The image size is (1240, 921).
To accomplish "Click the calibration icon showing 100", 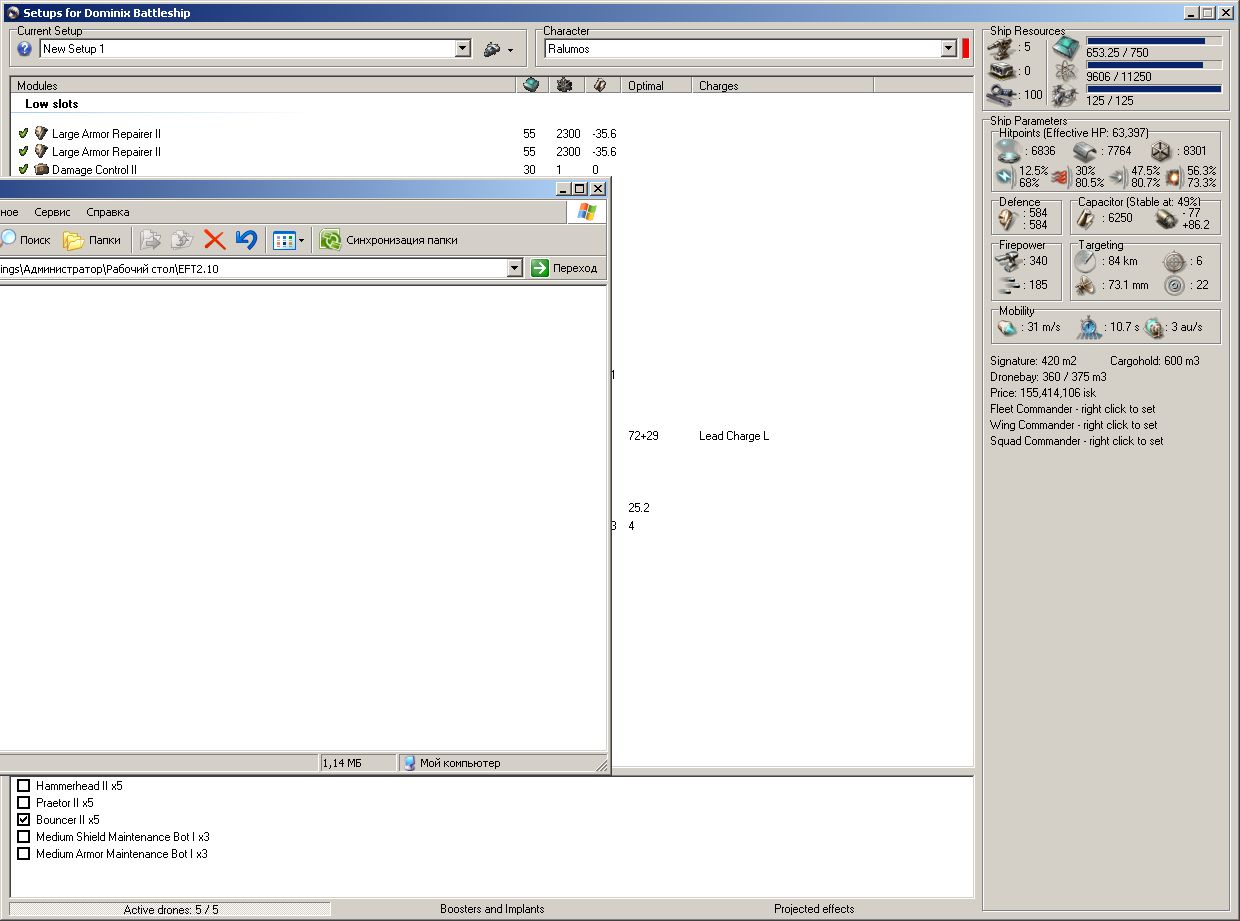I will tap(1001, 95).
